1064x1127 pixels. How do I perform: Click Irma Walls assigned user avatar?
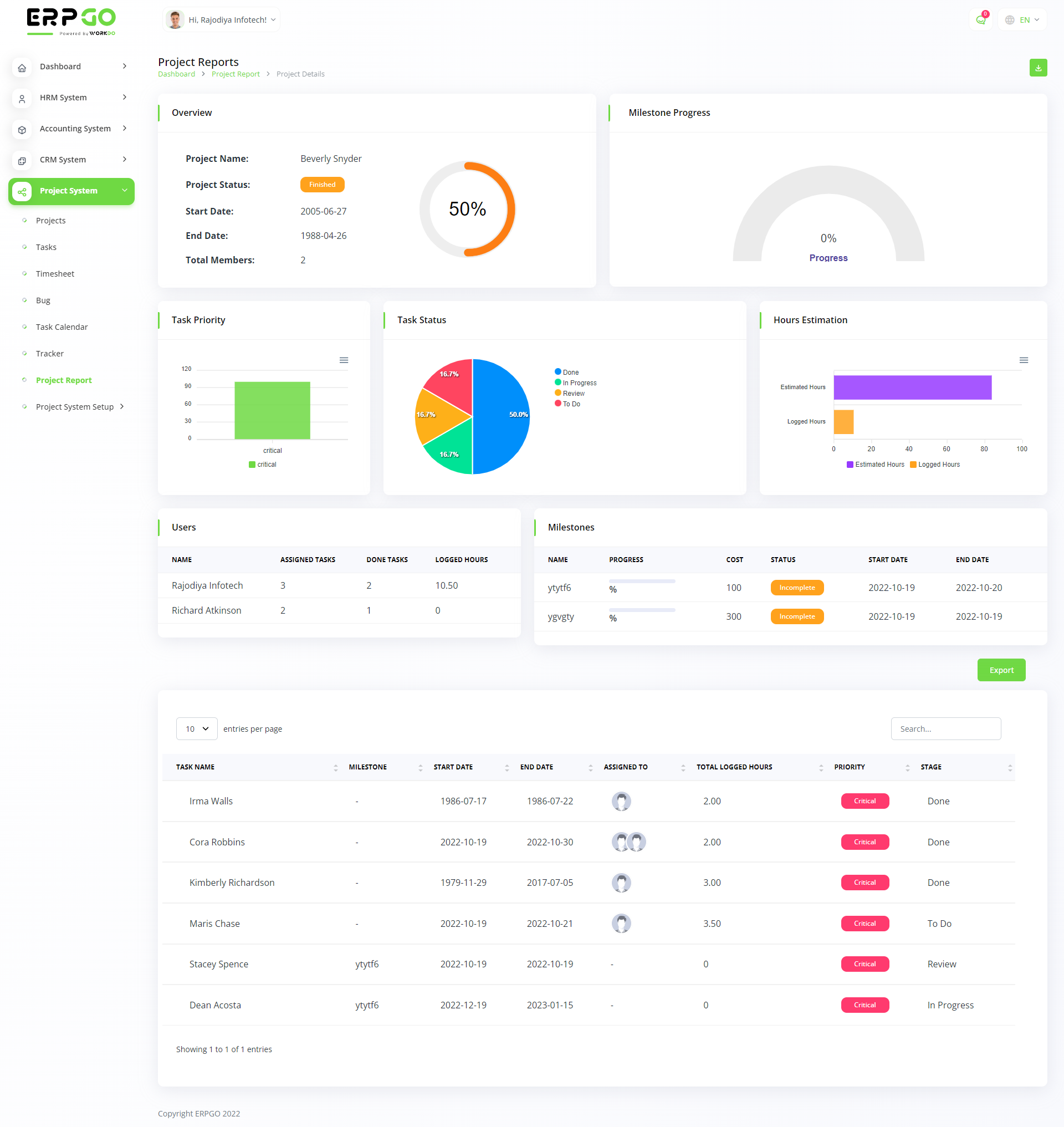[x=621, y=801]
